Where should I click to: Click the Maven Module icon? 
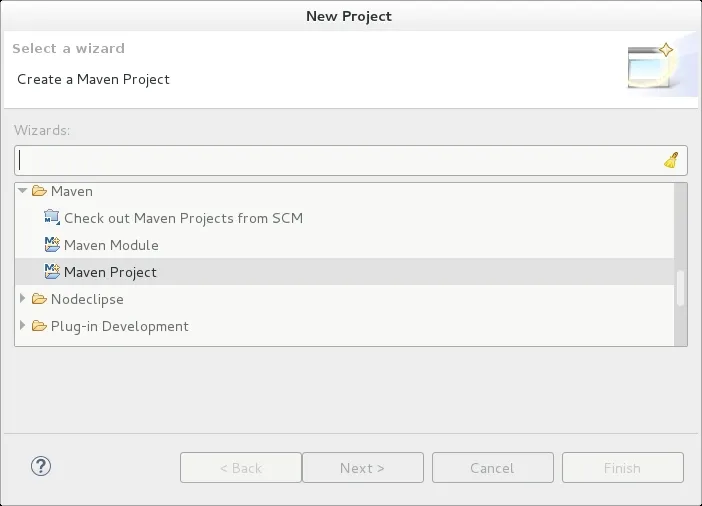[53, 244]
